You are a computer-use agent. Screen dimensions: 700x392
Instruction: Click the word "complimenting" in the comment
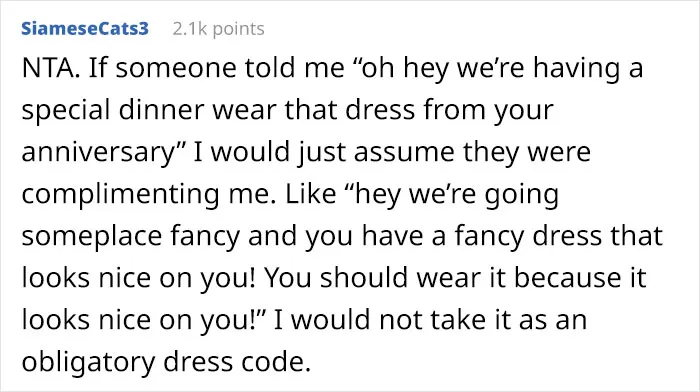click(121, 195)
